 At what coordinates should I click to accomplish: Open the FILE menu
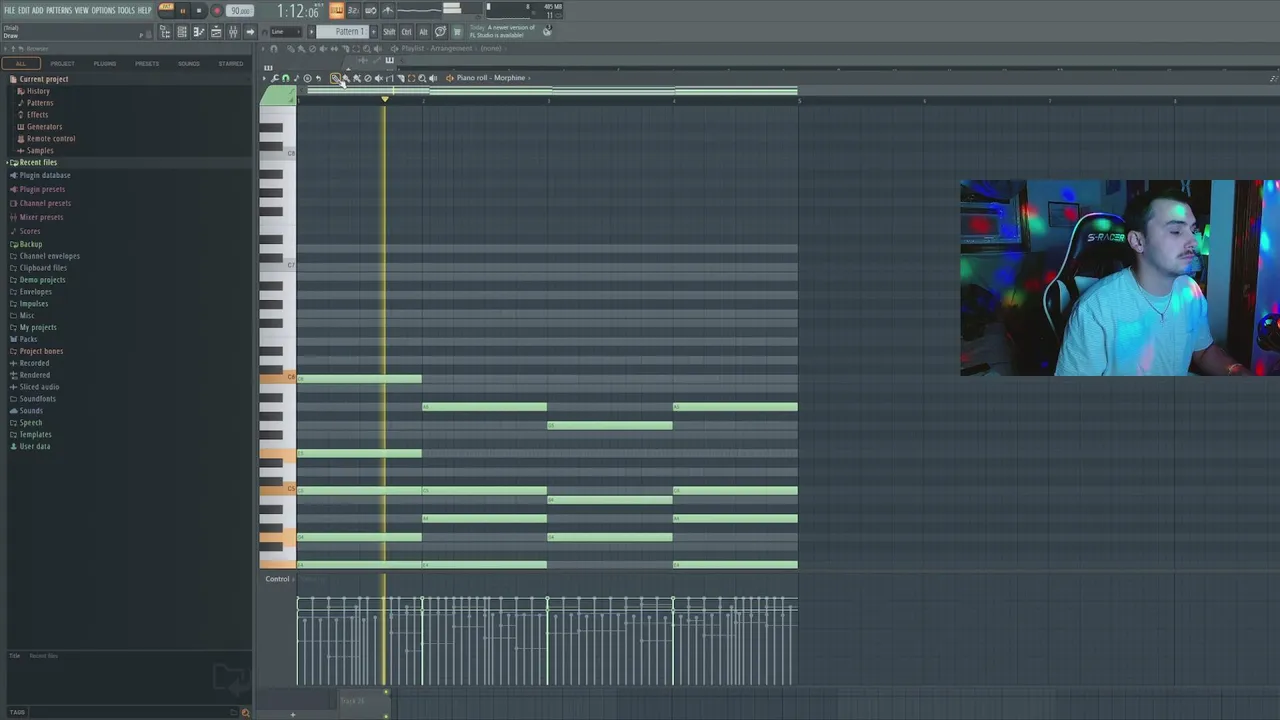point(9,10)
